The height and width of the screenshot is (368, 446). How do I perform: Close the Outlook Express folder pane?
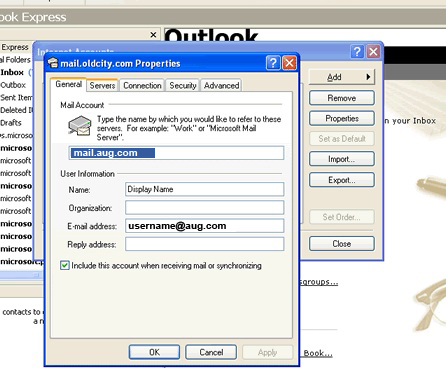point(153,35)
